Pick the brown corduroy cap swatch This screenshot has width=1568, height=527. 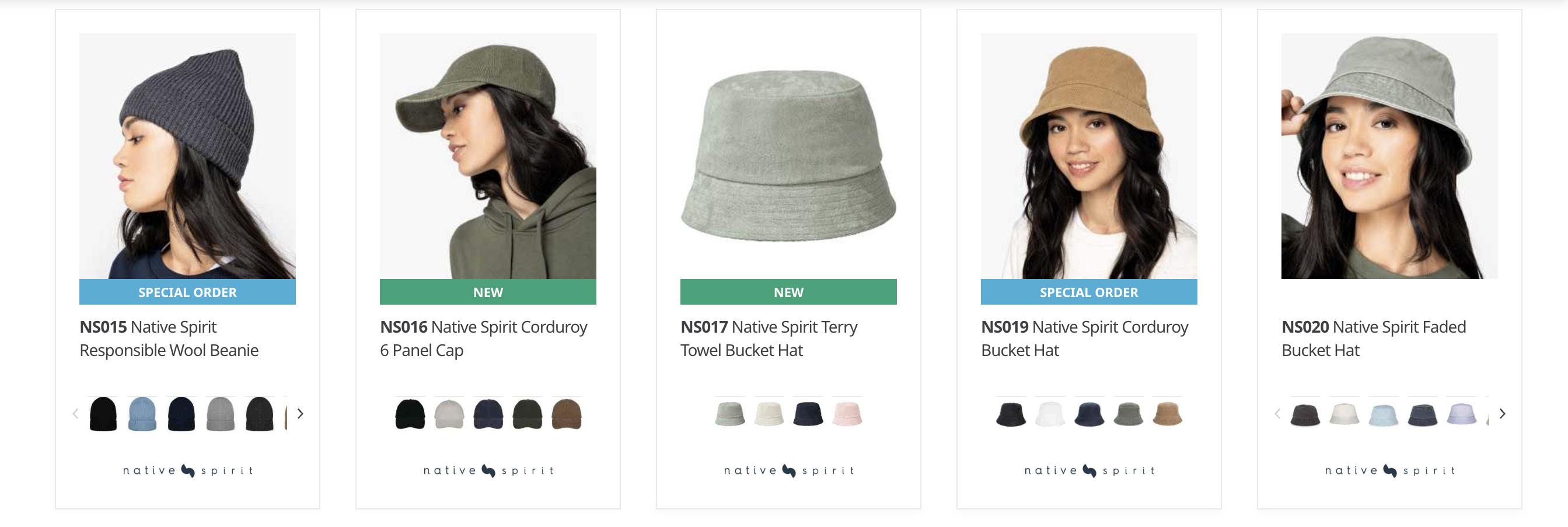pyautogui.click(x=566, y=414)
